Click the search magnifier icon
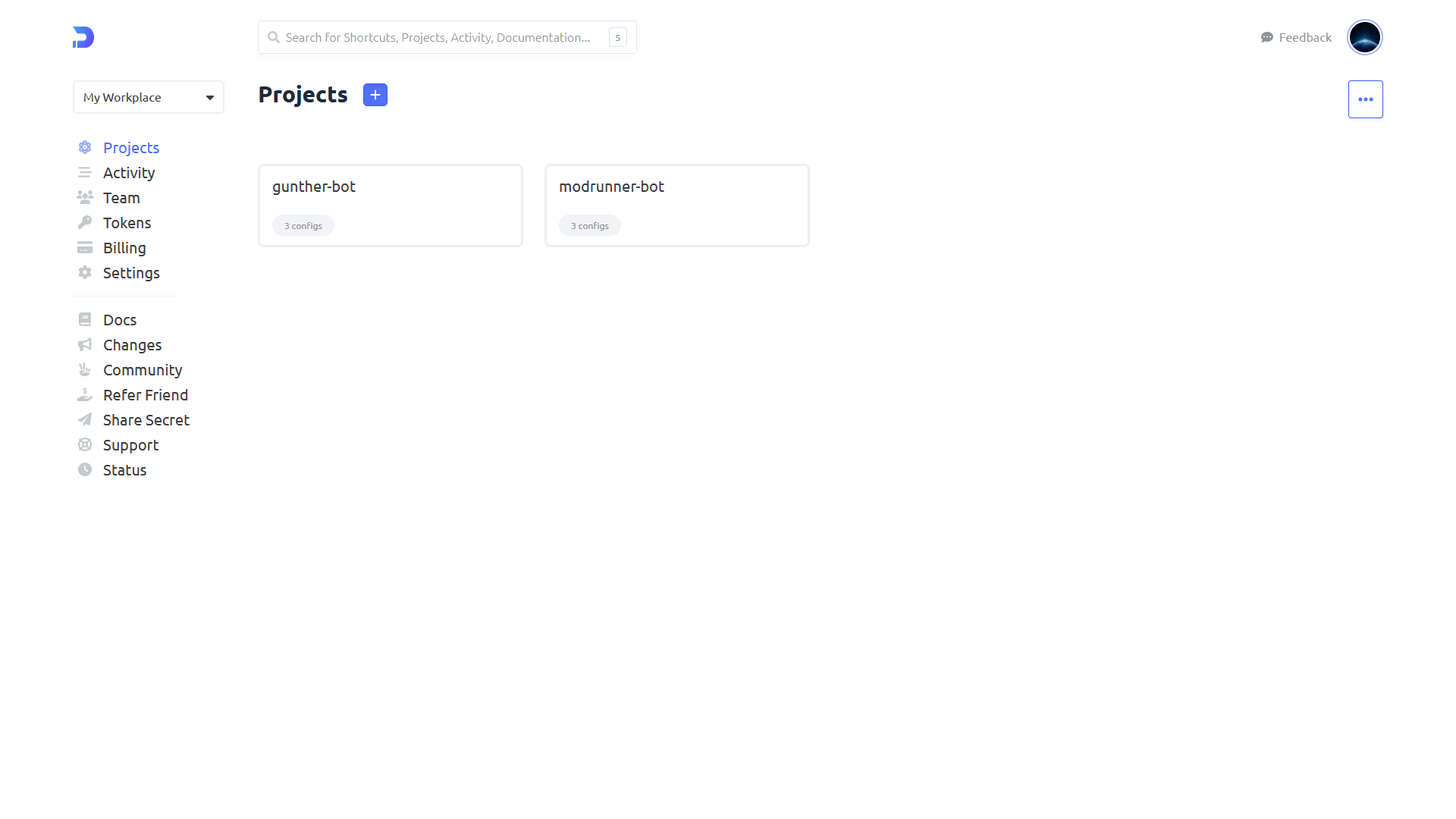Viewport: 1456px width, 819px height. coord(274,36)
